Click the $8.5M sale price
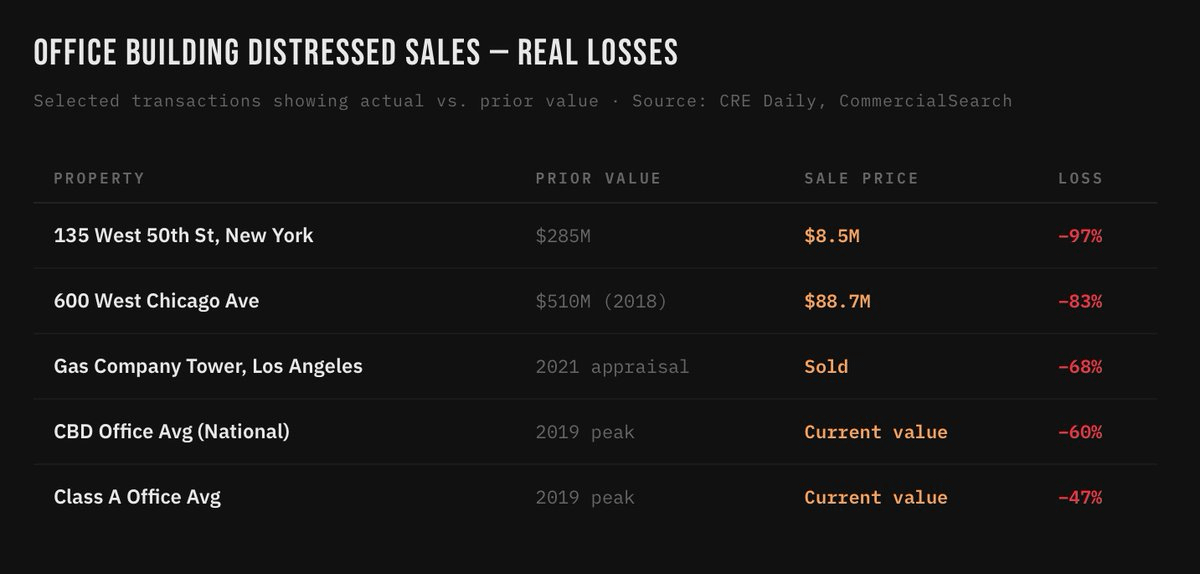1200x574 pixels. (832, 236)
